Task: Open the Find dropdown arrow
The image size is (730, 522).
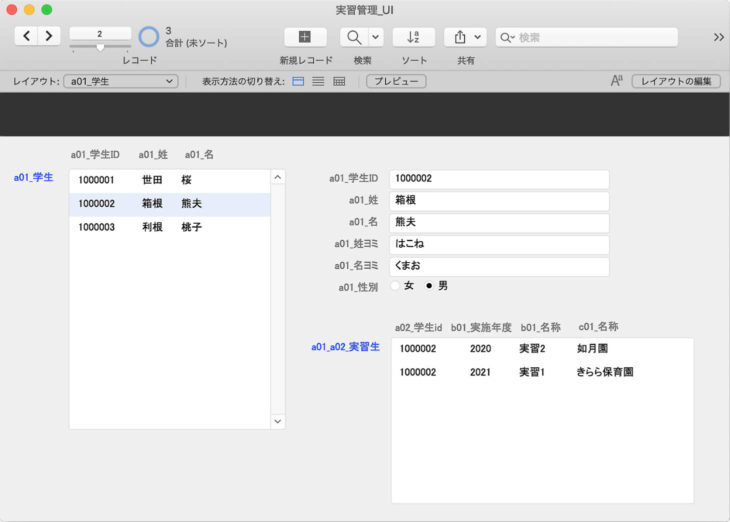Action: tap(376, 37)
